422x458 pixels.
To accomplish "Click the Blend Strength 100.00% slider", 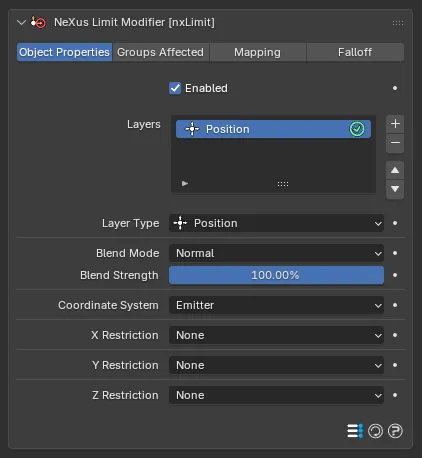I will [276, 275].
